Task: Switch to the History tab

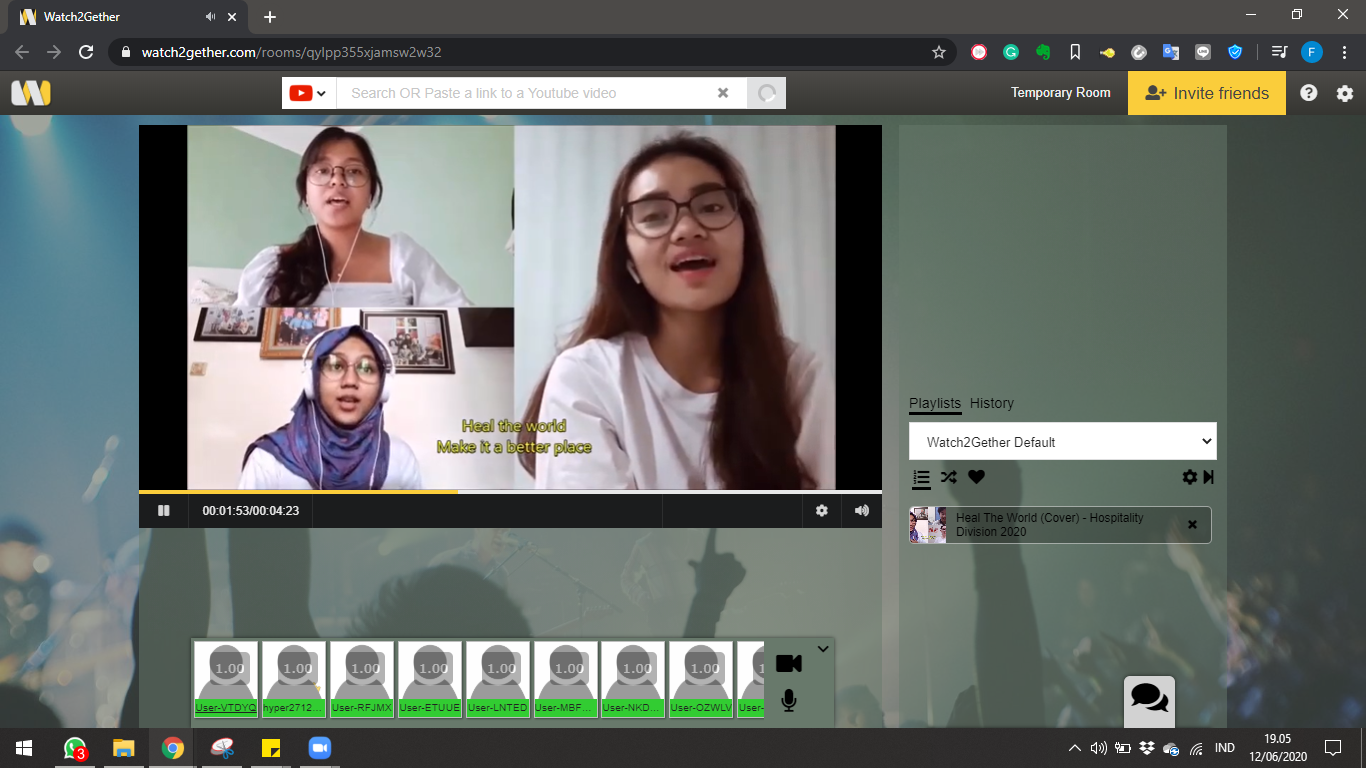Action: pos(991,403)
